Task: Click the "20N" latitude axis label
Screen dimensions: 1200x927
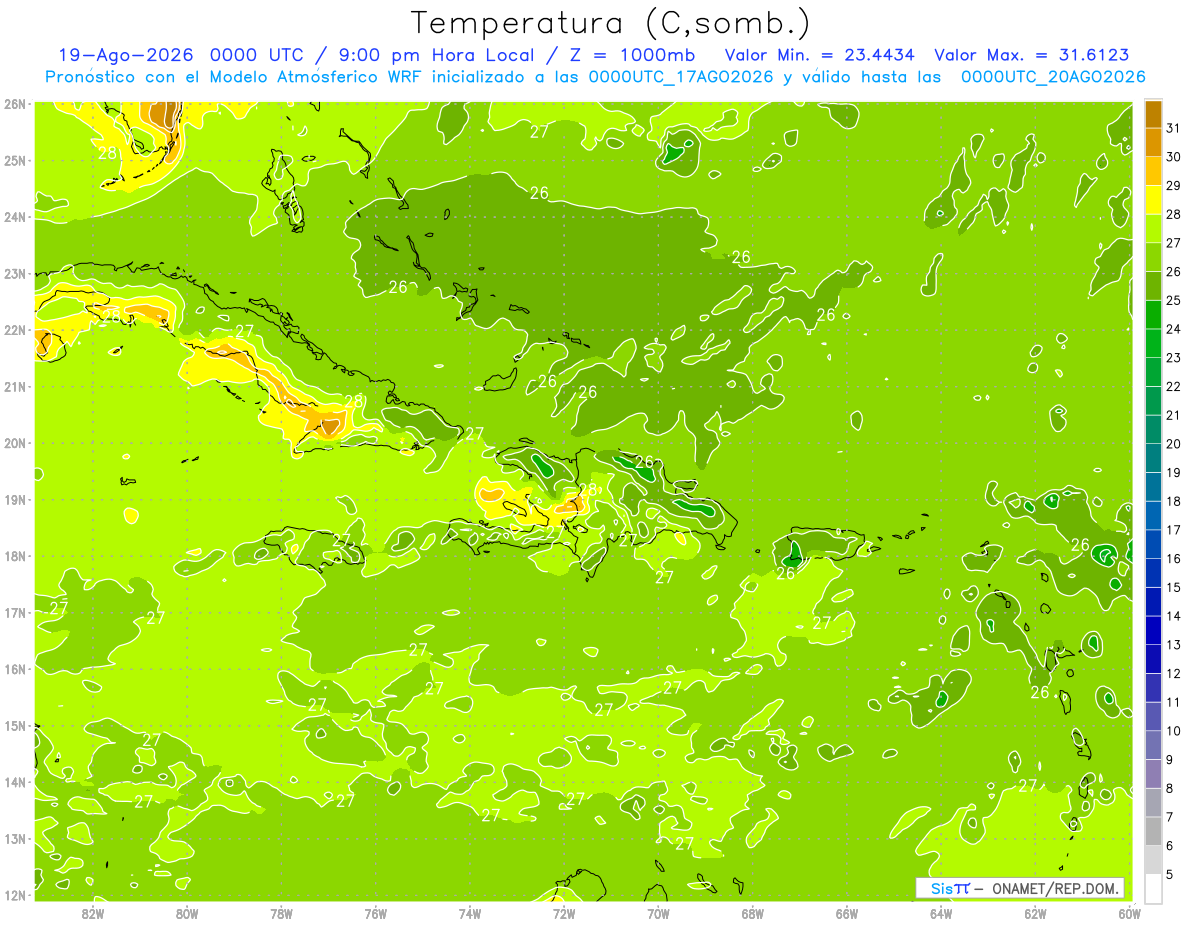Action: [x=15, y=443]
